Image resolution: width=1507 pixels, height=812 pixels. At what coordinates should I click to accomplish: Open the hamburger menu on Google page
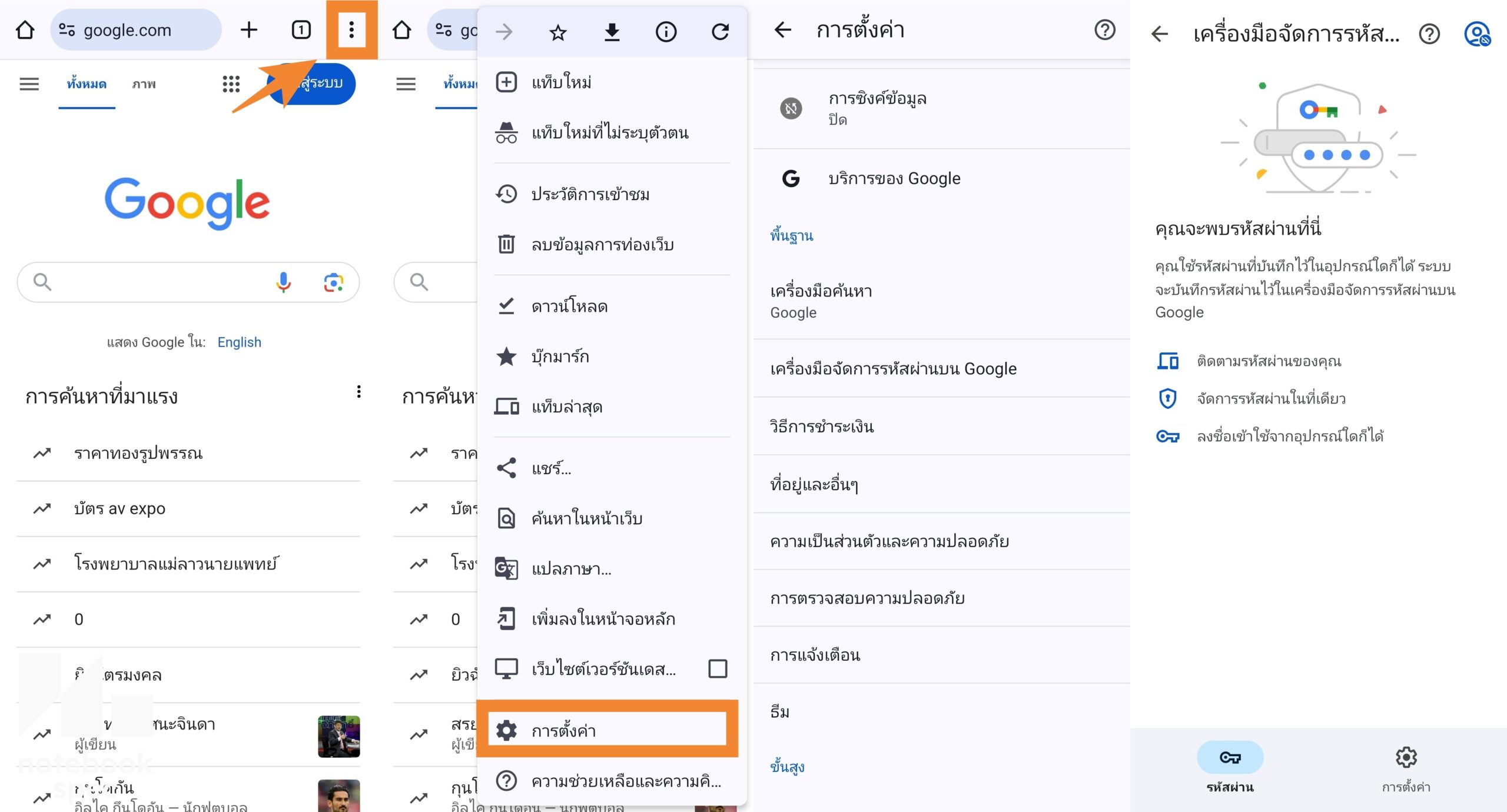tap(29, 84)
